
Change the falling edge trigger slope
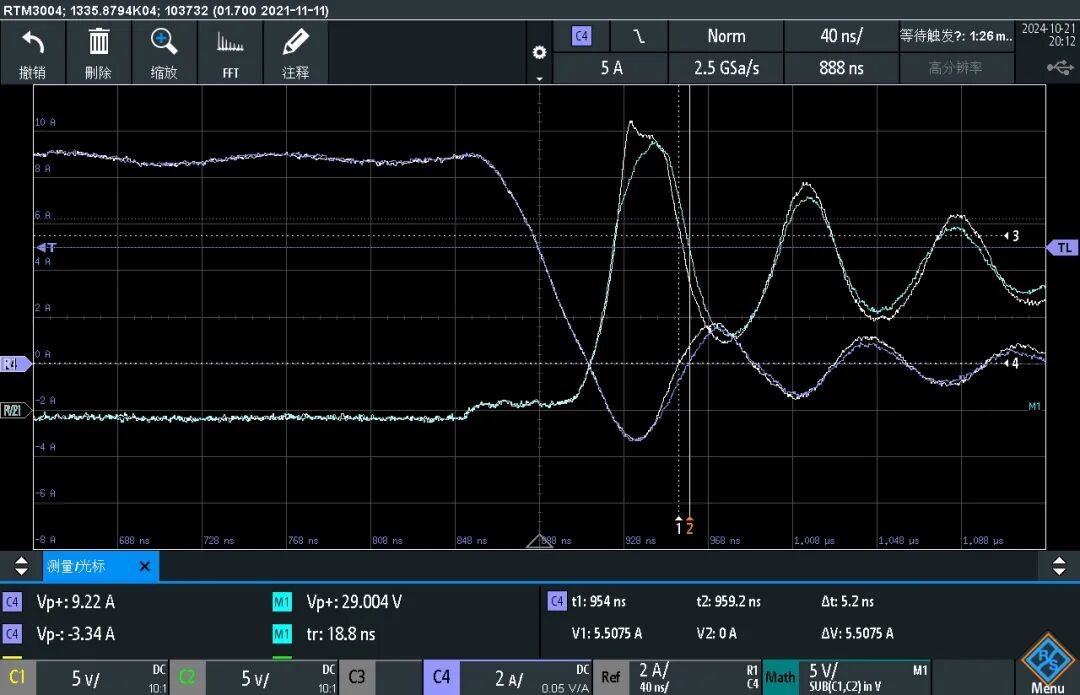638,36
